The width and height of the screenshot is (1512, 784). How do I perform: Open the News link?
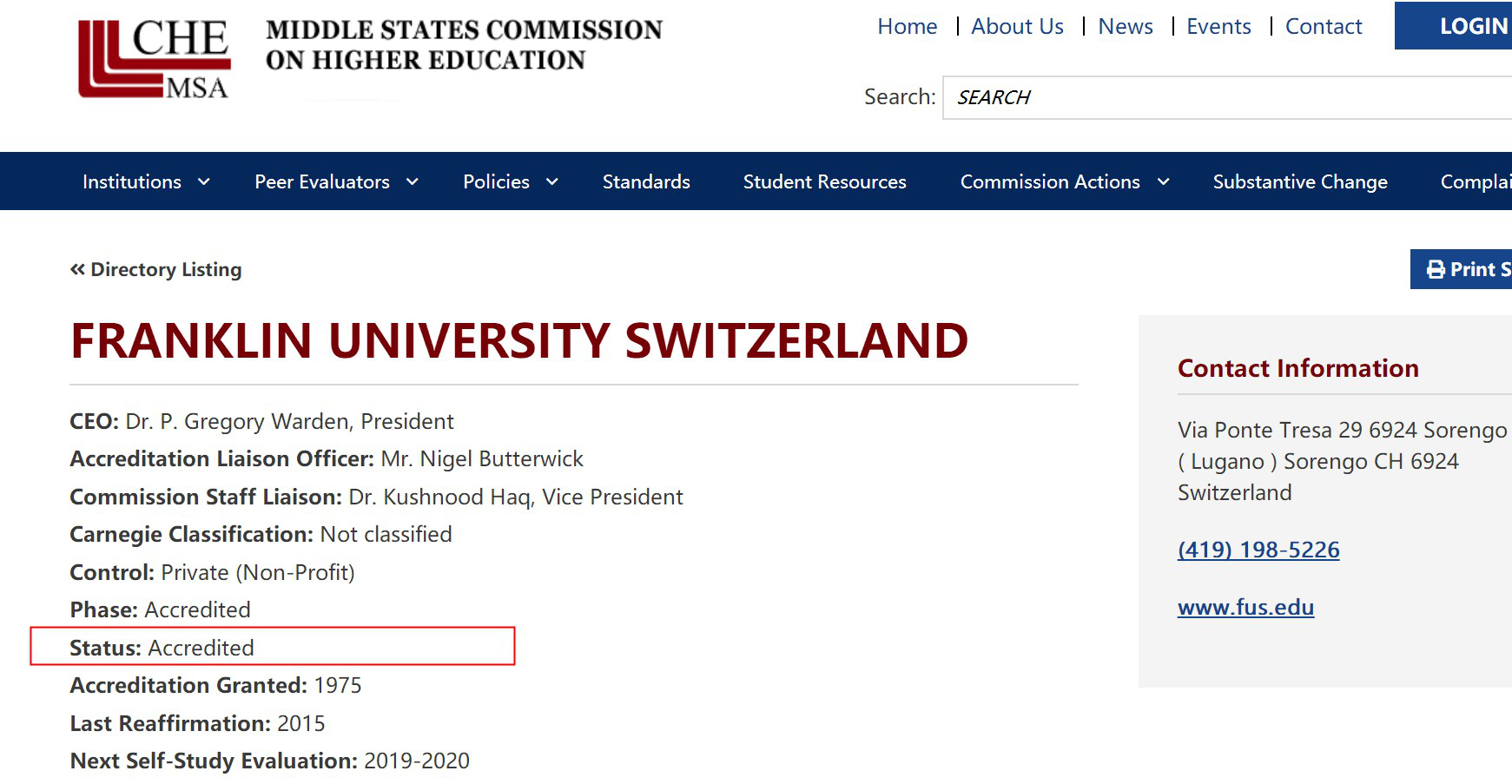[1126, 27]
